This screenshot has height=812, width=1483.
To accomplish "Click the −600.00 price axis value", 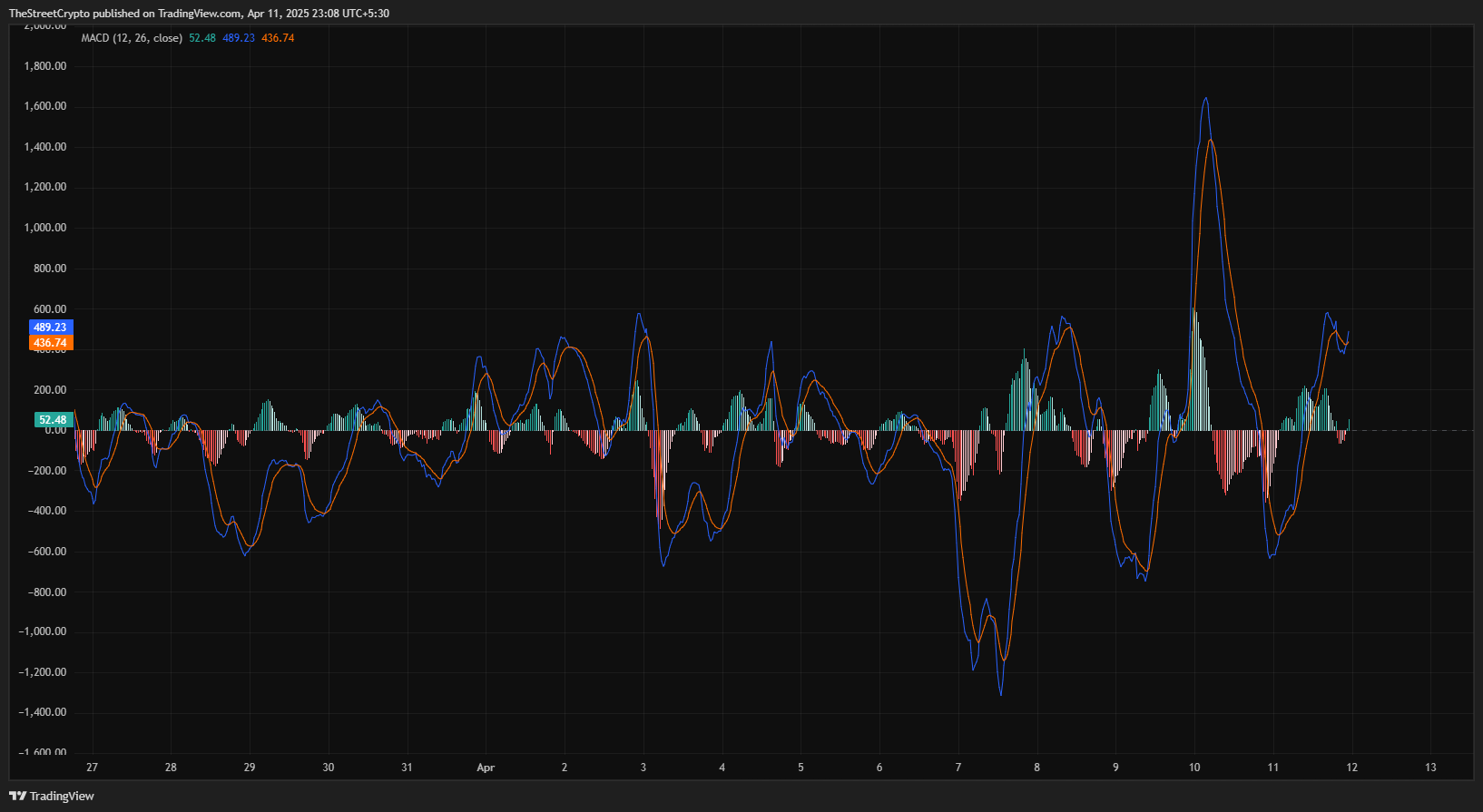I will 46,552.
